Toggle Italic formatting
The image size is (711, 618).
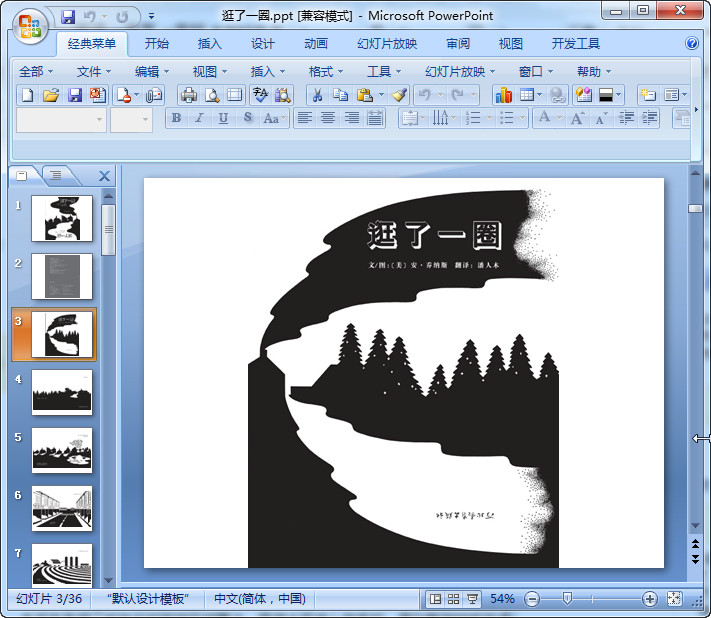199,118
